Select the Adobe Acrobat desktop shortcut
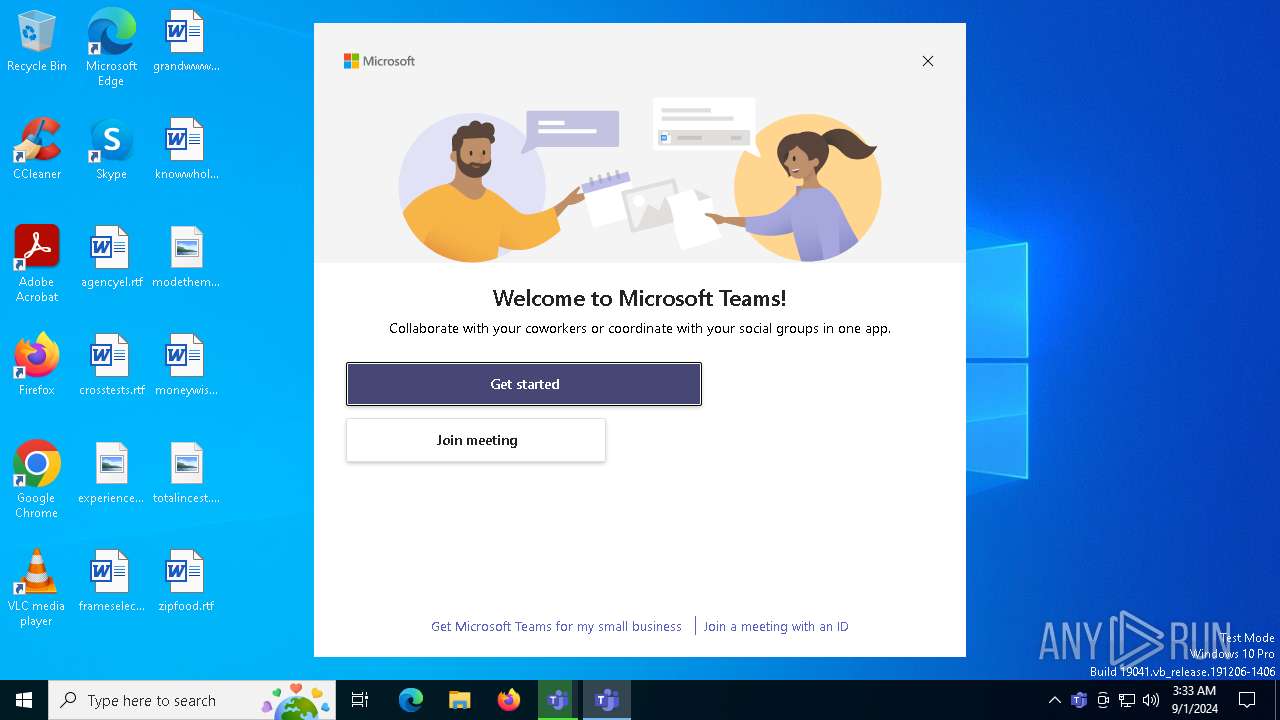 pos(37,264)
